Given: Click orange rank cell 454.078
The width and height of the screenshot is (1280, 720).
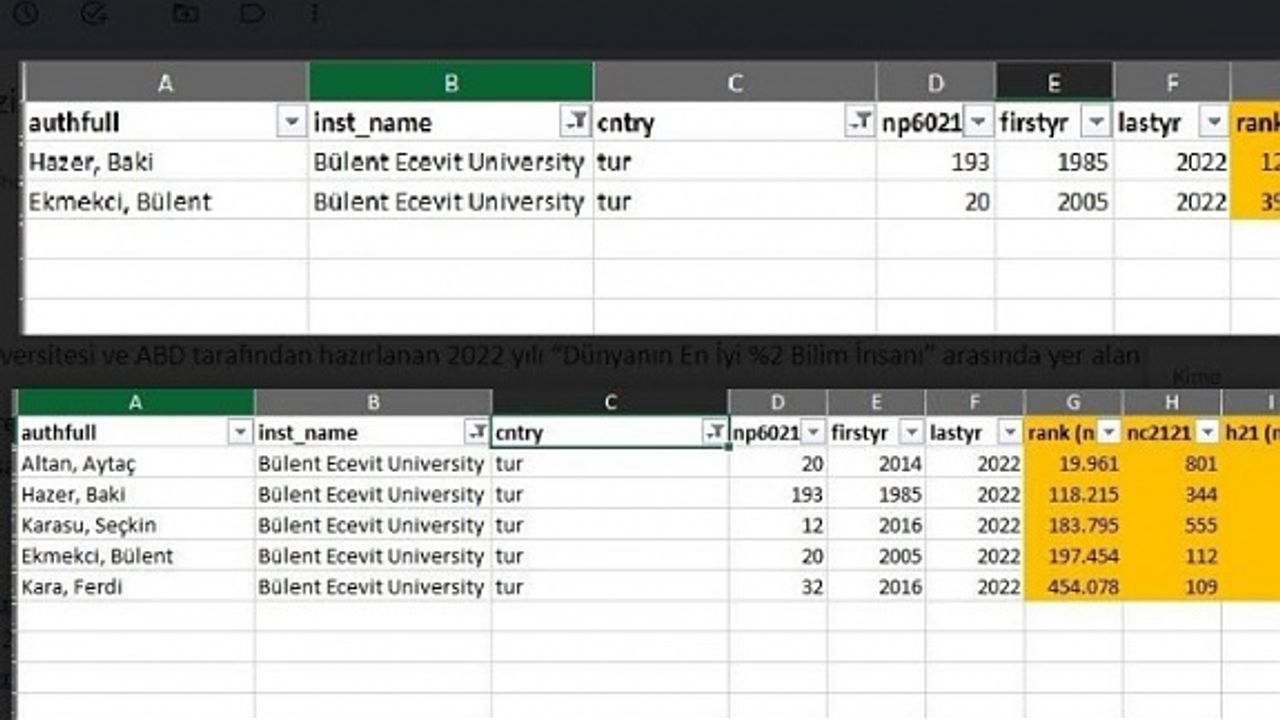Looking at the screenshot, I should [x=1073, y=587].
